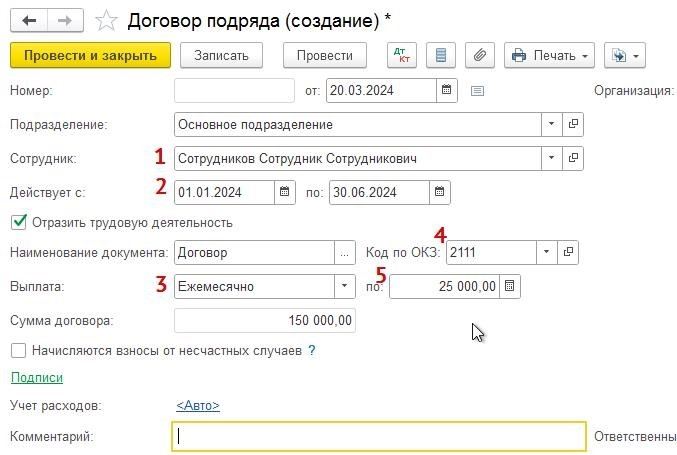Expand the Выплата Ежемесячно dropdown

[x=345, y=286]
